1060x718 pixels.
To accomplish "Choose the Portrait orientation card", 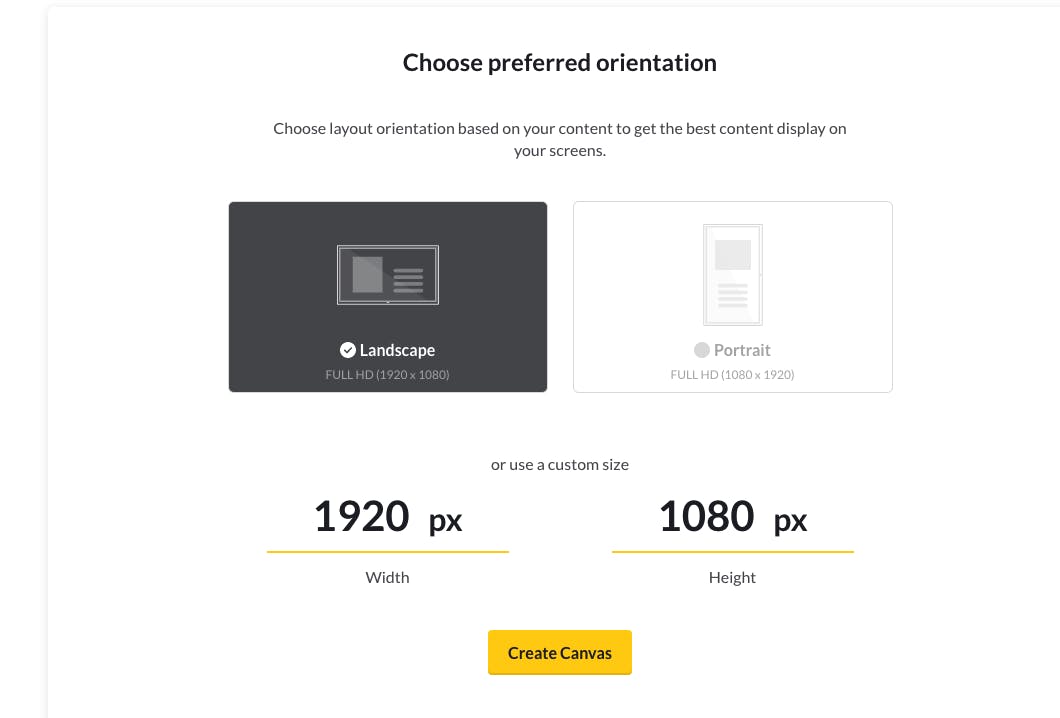I will (733, 297).
